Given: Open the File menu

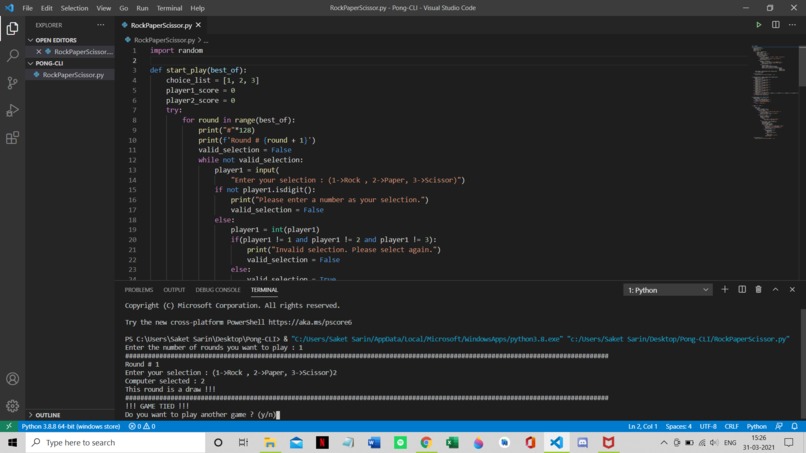Looking at the screenshot, I should (28, 8).
